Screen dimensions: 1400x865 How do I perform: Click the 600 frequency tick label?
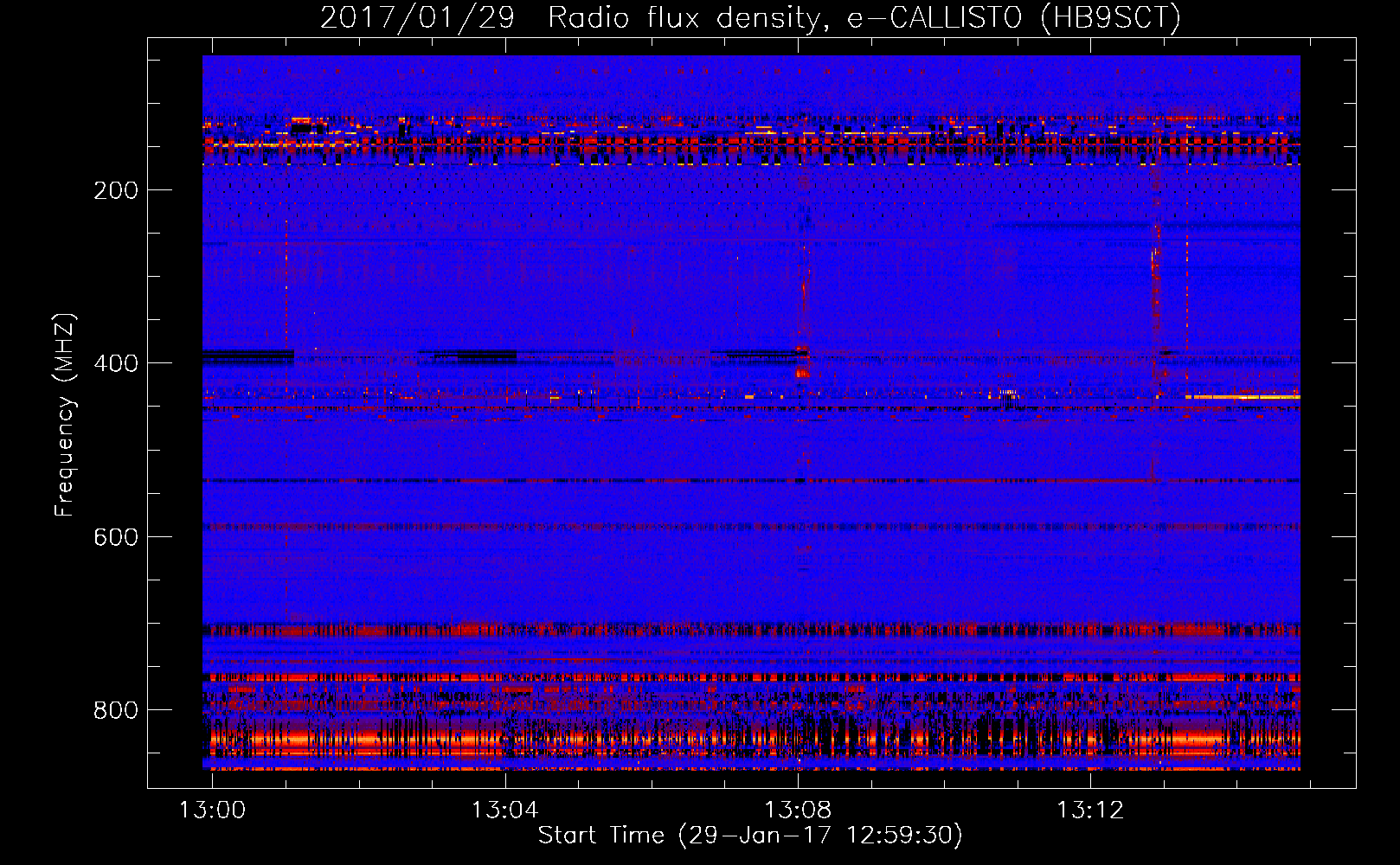(116, 537)
